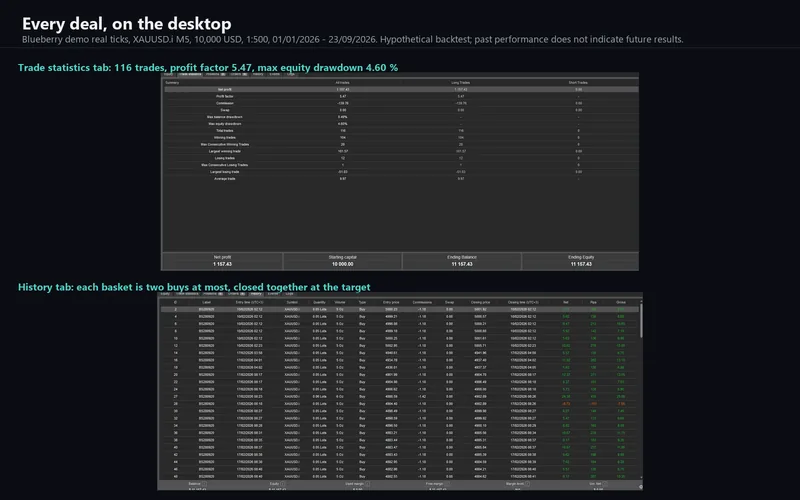Screen dimensions: 800x500
Task: Select History row with ID 12
Action: pyautogui.click(x=399, y=345)
